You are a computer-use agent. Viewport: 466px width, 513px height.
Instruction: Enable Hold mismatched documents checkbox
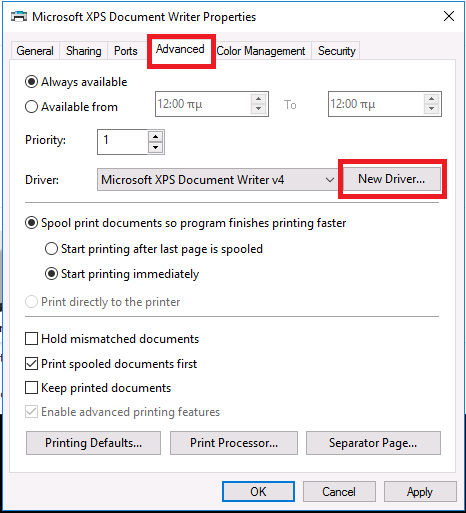coord(31,339)
